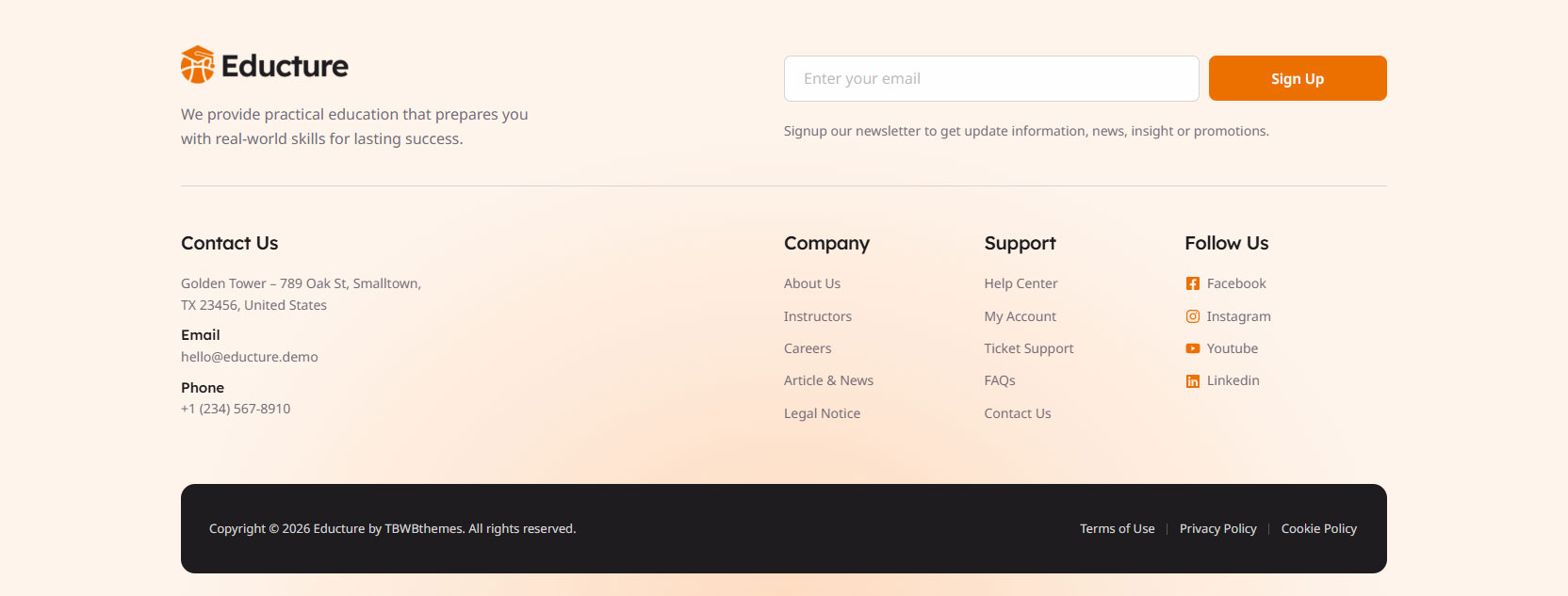The width and height of the screenshot is (1568, 596).
Task: Open the Privacy Policy link
Action: click(1217, 528)
